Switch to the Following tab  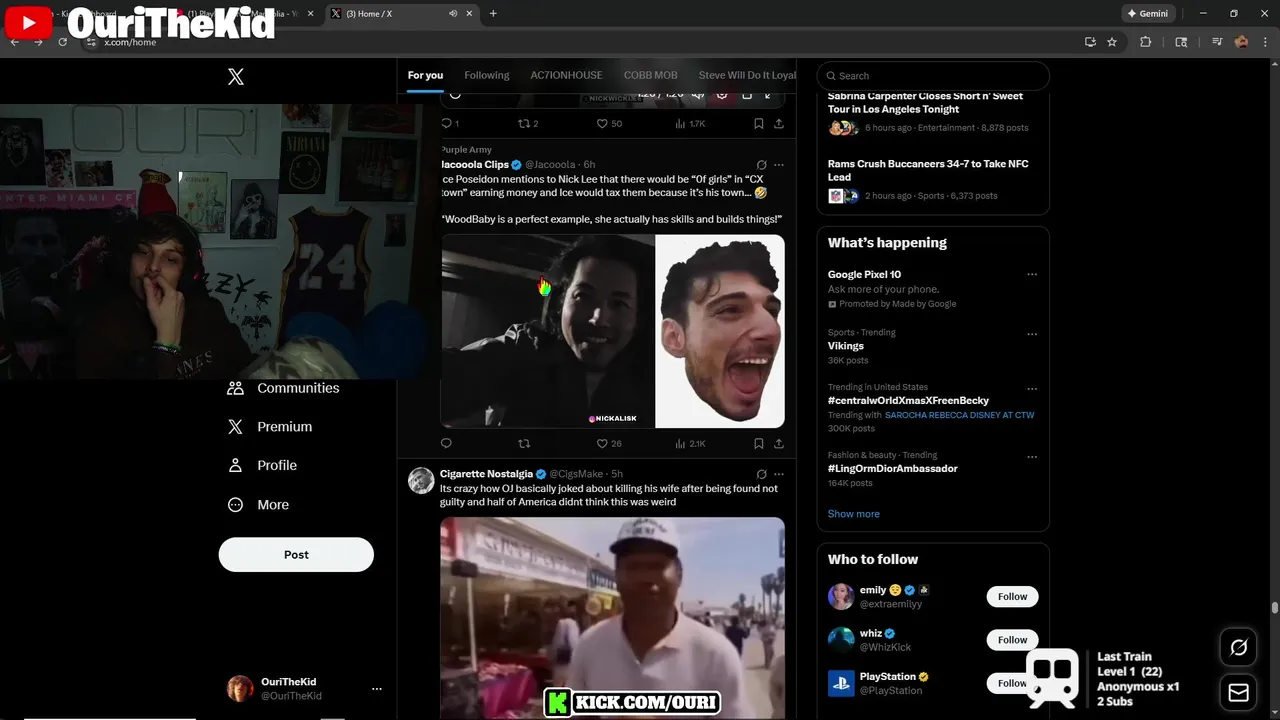pos(487,75)
